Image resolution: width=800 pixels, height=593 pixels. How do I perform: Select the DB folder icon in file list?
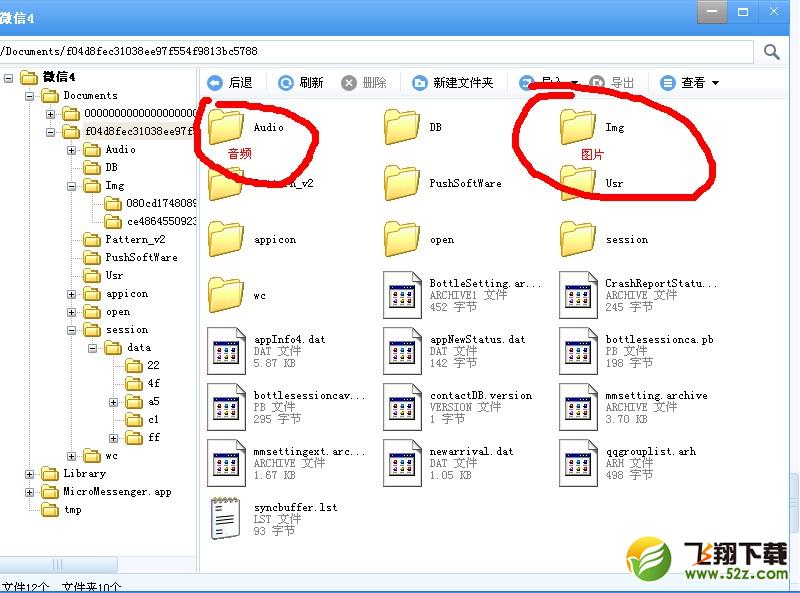tap(402, 127)
